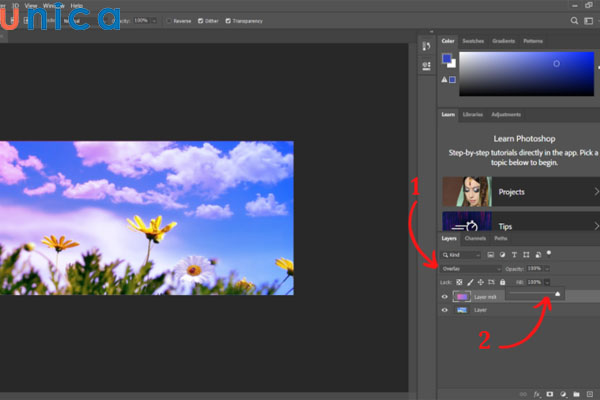Open the Overlay blend mode dropdown
Image resolution: width=600 pixels, height=400 pixels.
(x=470, y=269)
